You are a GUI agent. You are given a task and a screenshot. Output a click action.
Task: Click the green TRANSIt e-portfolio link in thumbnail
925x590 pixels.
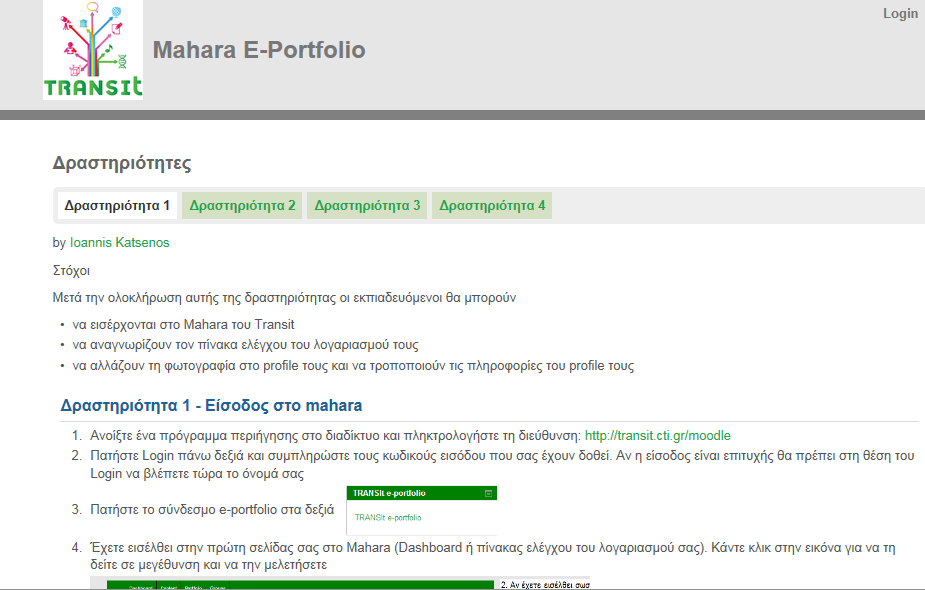388,517
